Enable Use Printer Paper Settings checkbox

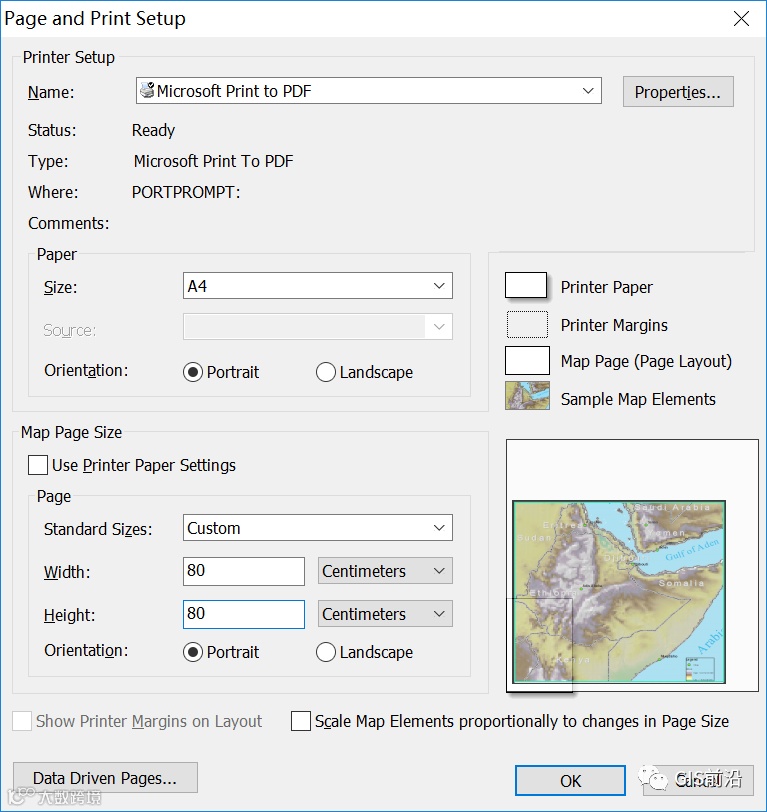point(38,465)
